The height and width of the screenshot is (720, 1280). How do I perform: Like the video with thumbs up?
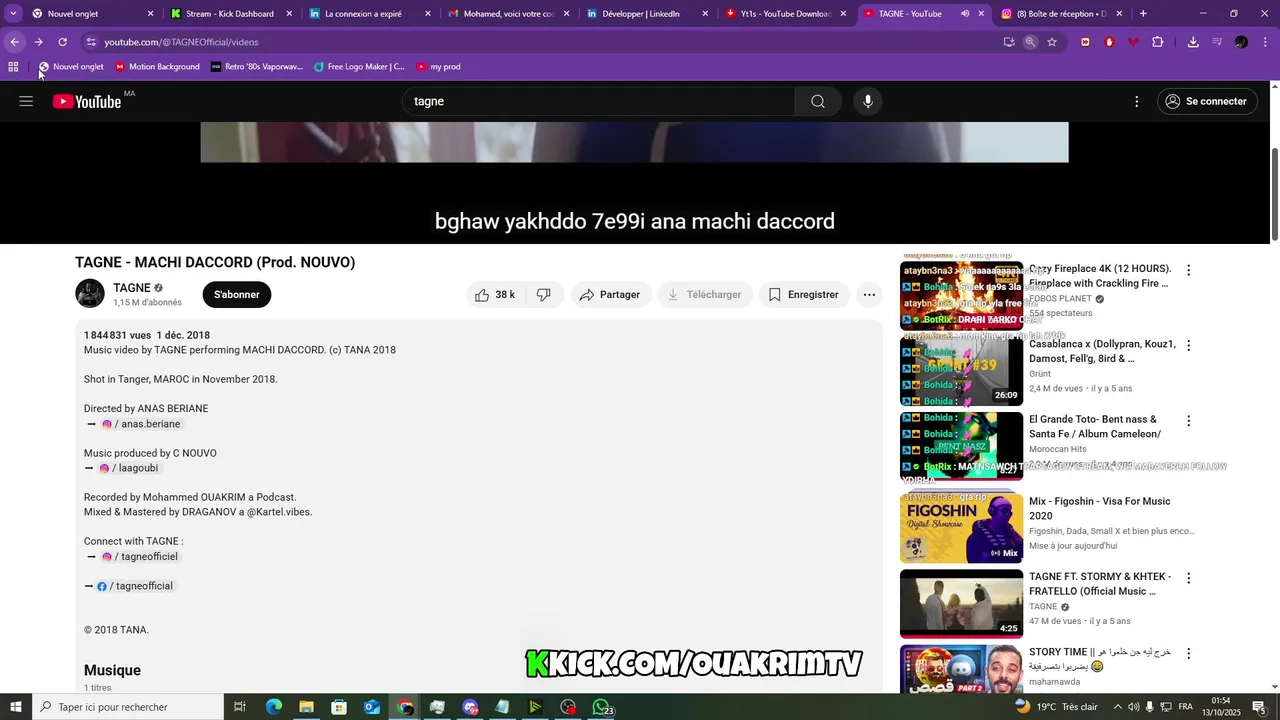click(x=495, y=295)
